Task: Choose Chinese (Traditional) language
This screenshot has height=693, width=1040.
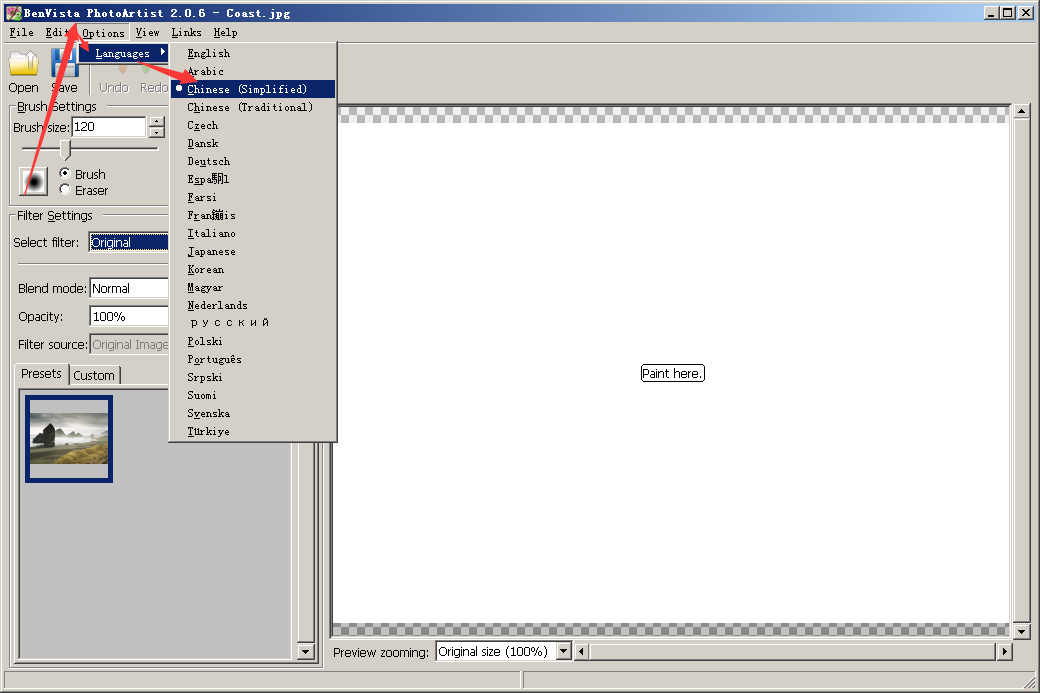Action: click(253, 107)
